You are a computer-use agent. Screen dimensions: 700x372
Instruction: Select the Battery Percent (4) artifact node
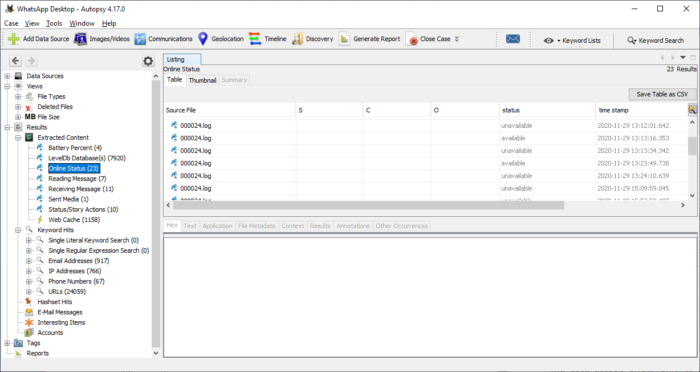[x=75, y=148]
